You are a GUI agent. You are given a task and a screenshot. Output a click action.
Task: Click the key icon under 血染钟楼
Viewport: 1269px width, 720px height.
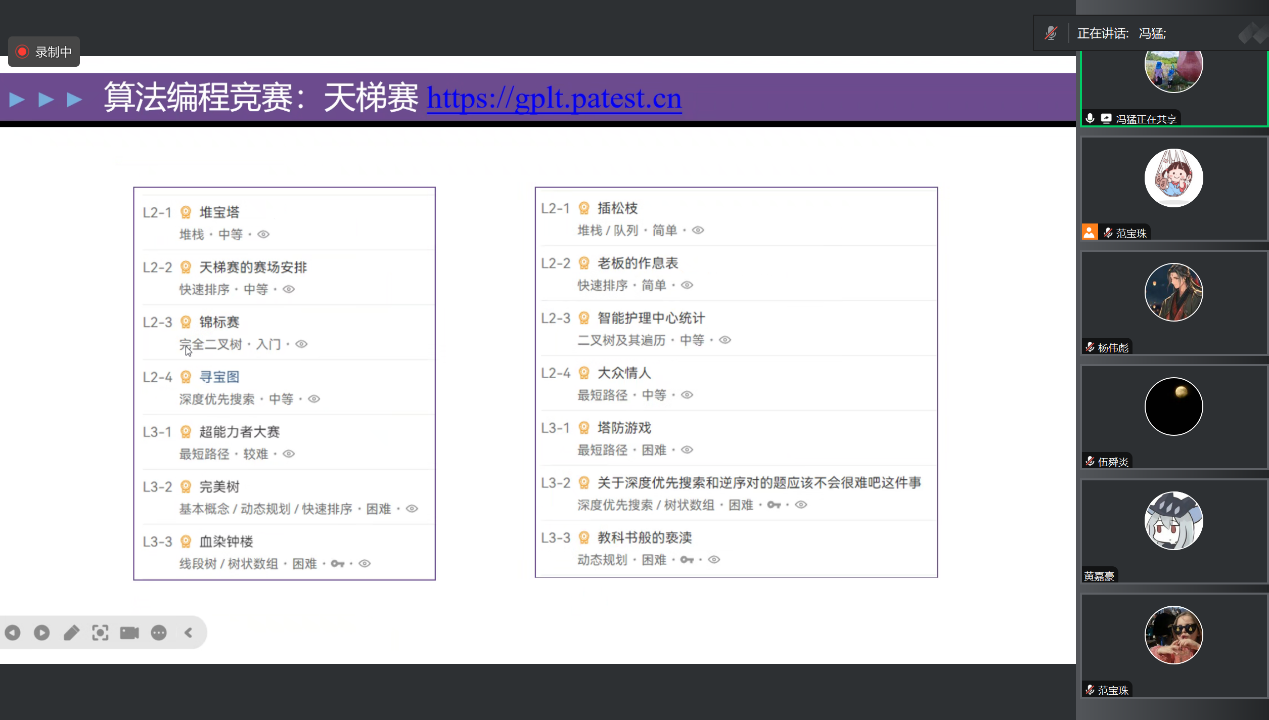[338, 564]
